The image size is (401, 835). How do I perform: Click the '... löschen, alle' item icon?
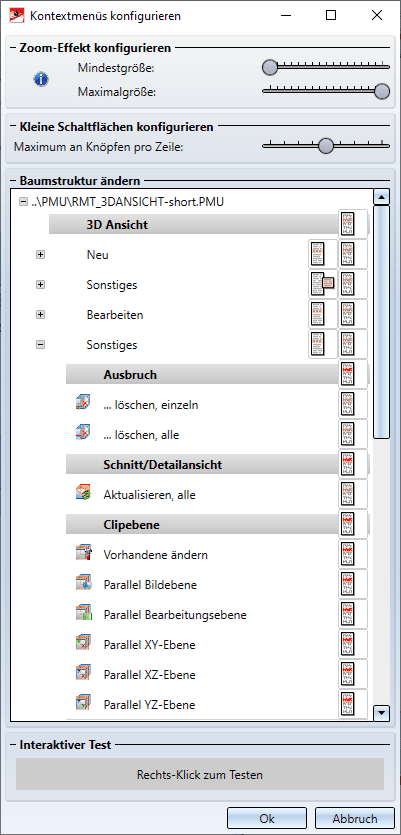84,434
